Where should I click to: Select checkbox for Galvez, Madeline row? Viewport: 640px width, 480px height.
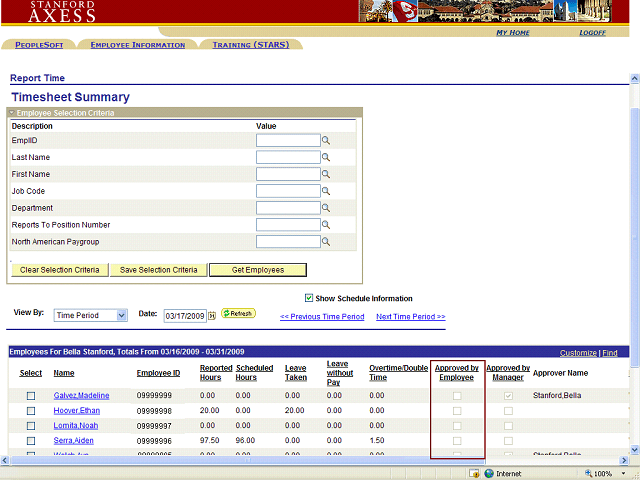point(31,396)
